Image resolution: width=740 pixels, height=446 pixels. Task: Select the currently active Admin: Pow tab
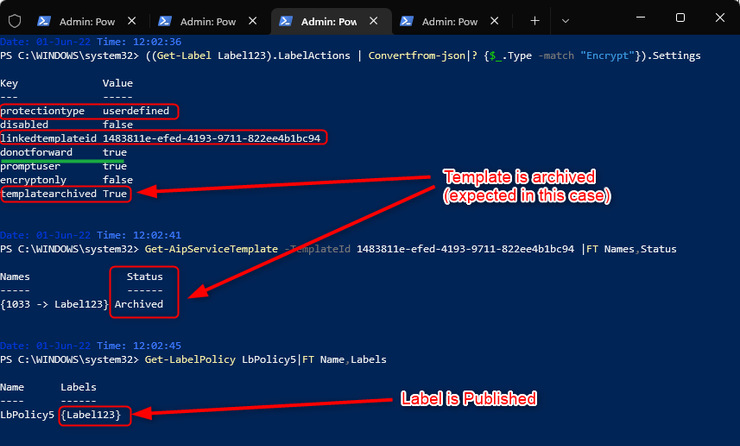click(x=331, y=21)
